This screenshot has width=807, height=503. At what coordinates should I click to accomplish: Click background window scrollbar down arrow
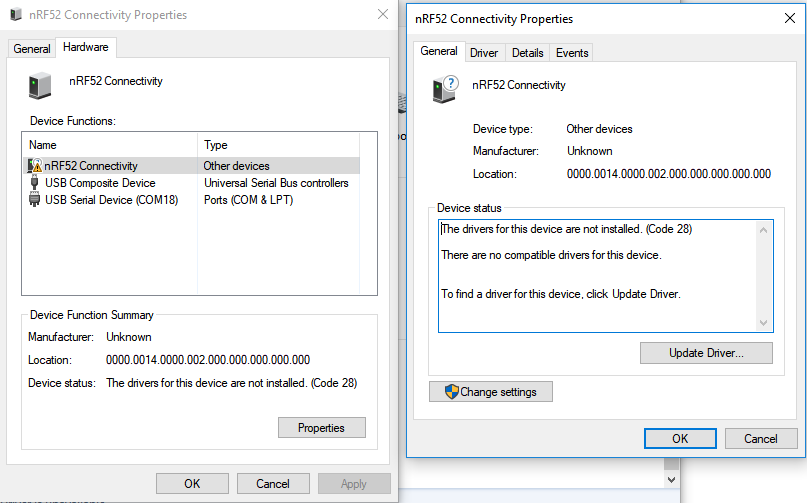pos(671,480)
